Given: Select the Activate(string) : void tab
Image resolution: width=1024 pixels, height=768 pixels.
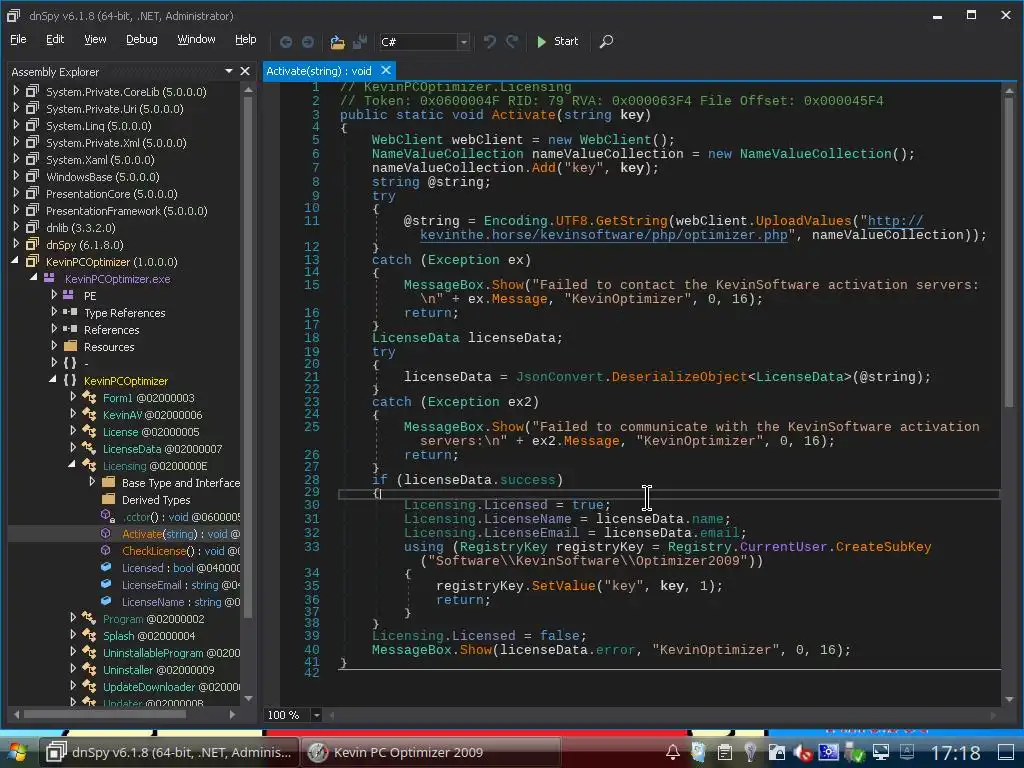Looking at the screenshot, I should tap(319, 71).
